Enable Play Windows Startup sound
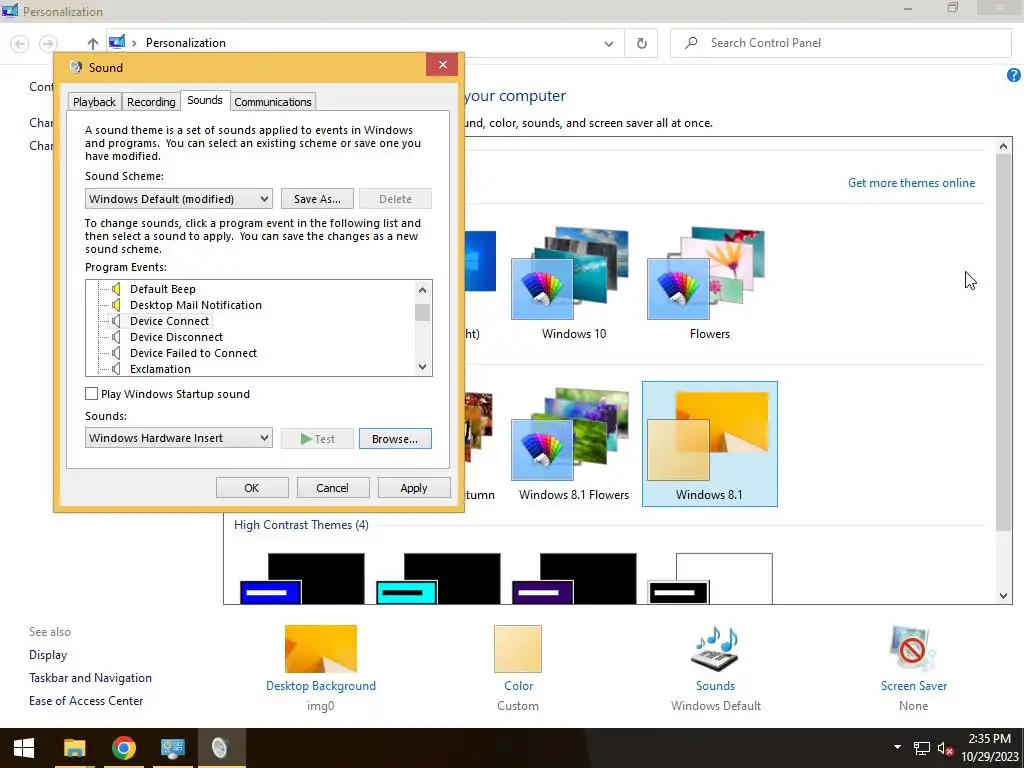This screenshot has height=768, width=1024. click(91, 394)
